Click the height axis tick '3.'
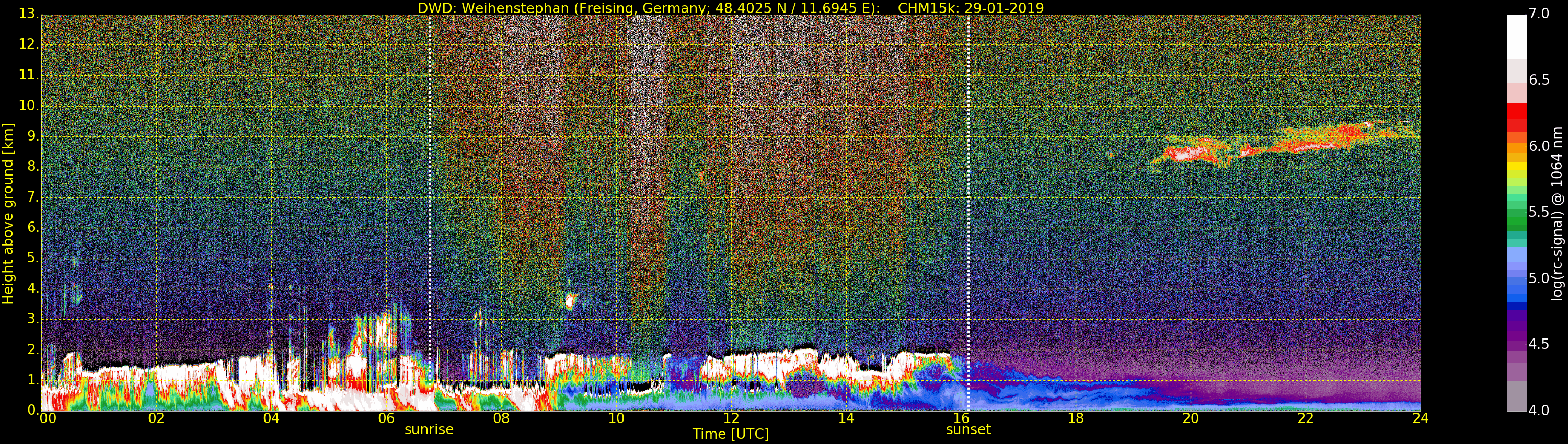 32,319
